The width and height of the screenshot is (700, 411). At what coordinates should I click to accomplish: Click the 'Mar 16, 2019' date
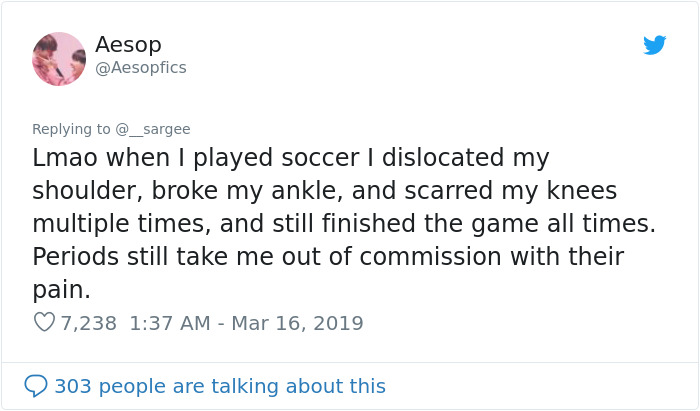click(x=296, y=323)
